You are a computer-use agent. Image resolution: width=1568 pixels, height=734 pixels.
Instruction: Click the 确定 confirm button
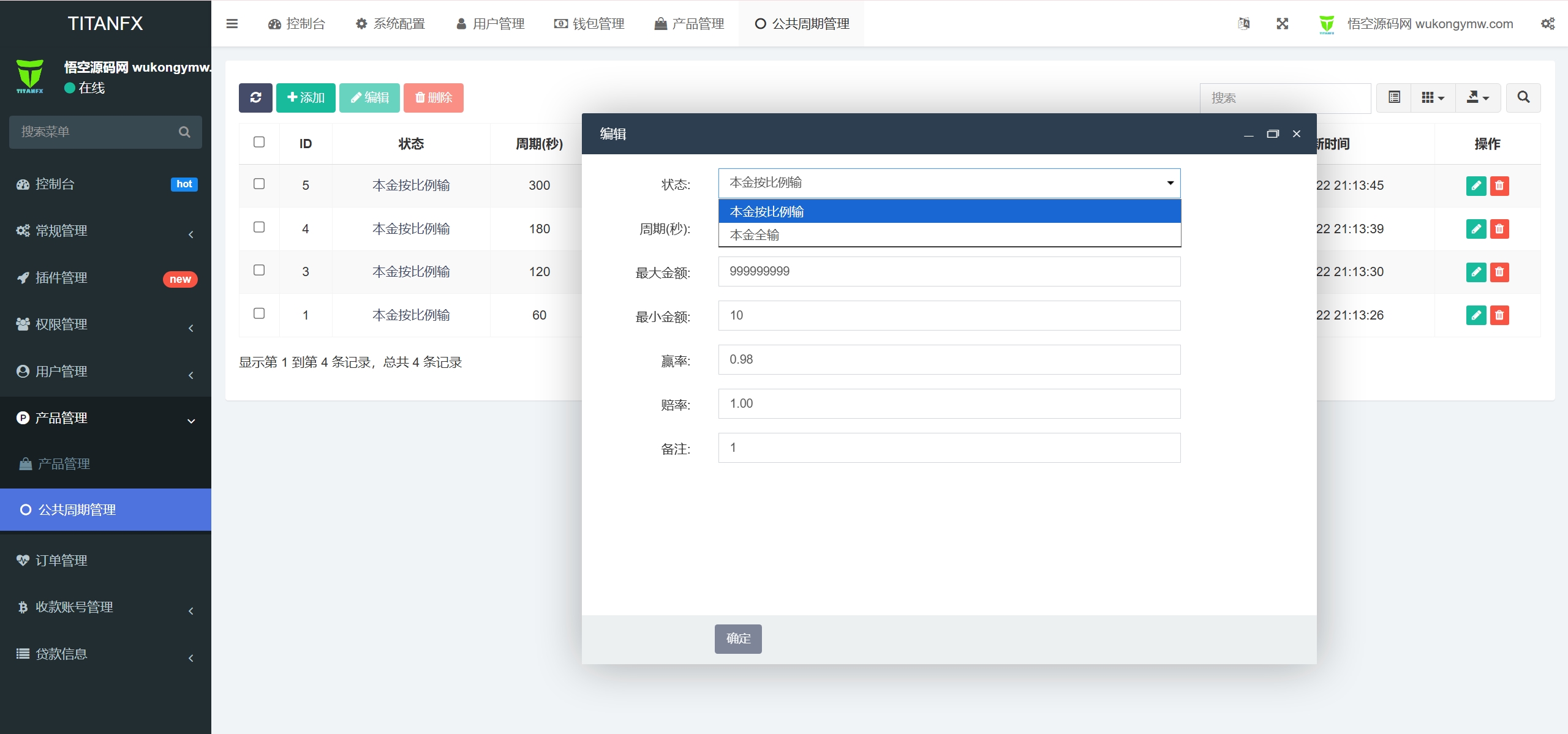click(737, 639)
